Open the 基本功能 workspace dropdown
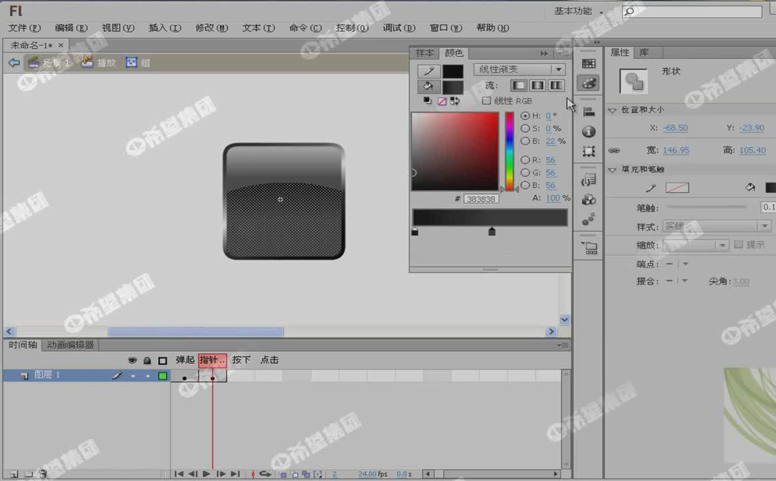The image size is (776, 481). coord(580,11)
